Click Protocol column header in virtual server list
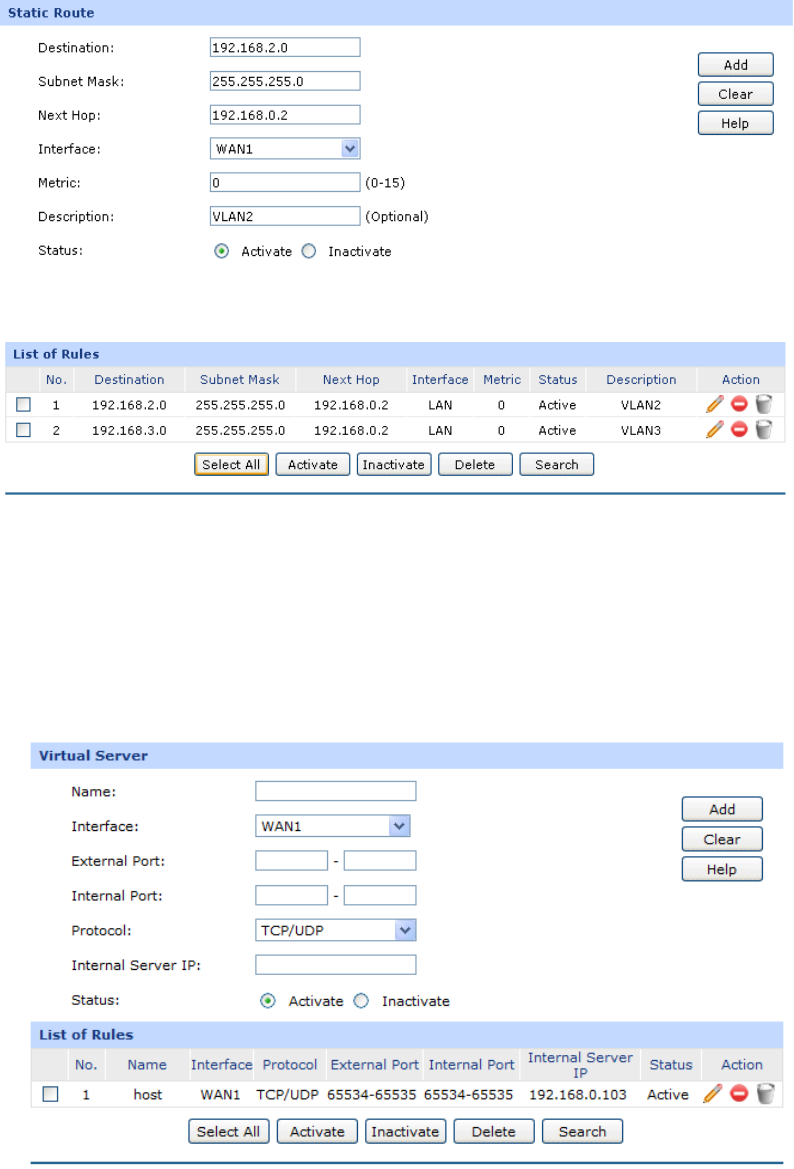The height and width of the screenshot is (1169, 794). point(290,1065)
